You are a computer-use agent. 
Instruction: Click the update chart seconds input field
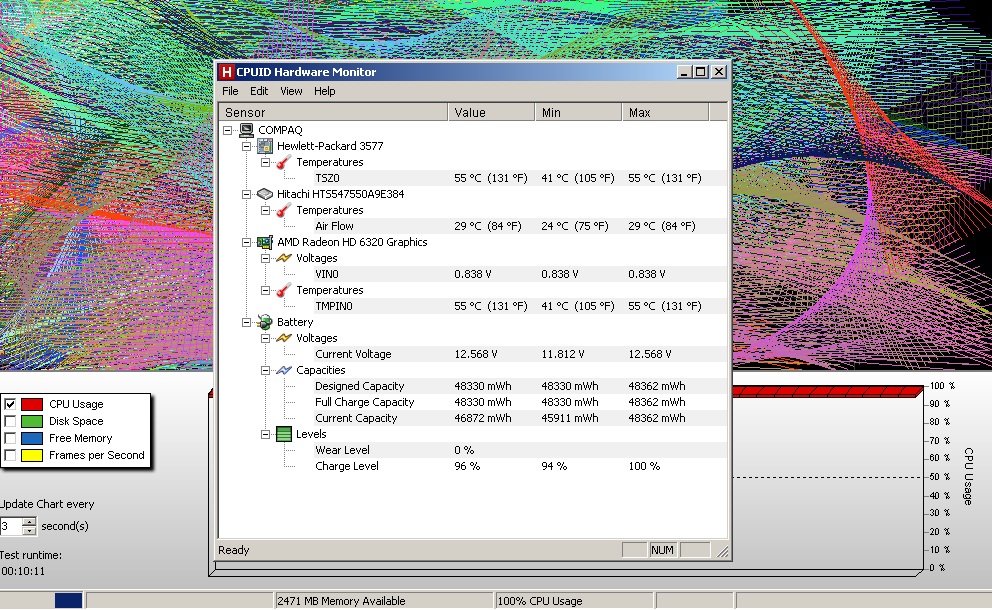11,526
